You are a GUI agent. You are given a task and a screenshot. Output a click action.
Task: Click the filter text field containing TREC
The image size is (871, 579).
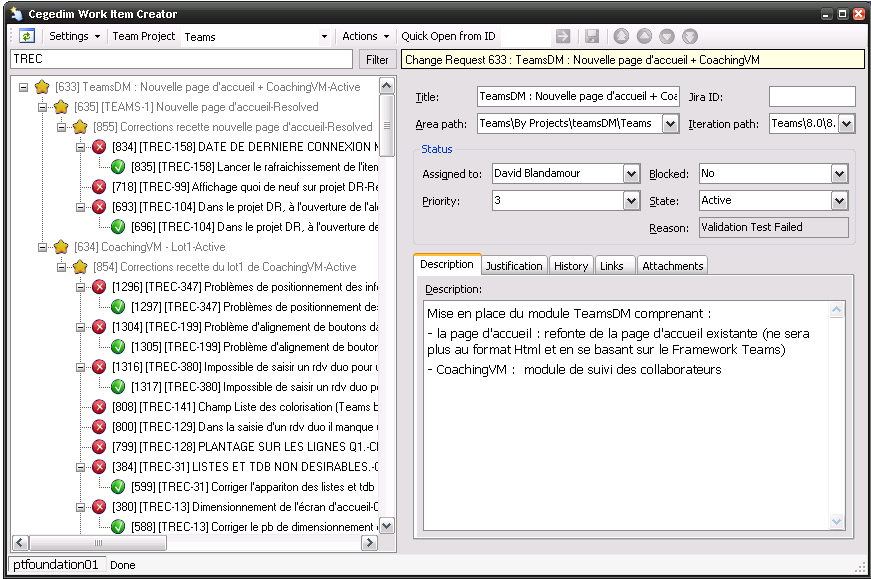(181, 59)
